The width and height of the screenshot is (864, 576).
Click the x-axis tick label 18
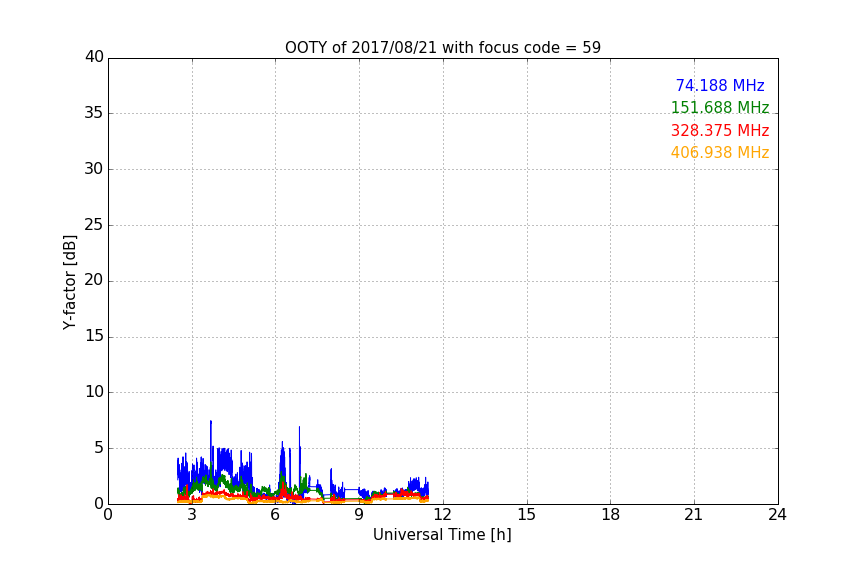611,515
